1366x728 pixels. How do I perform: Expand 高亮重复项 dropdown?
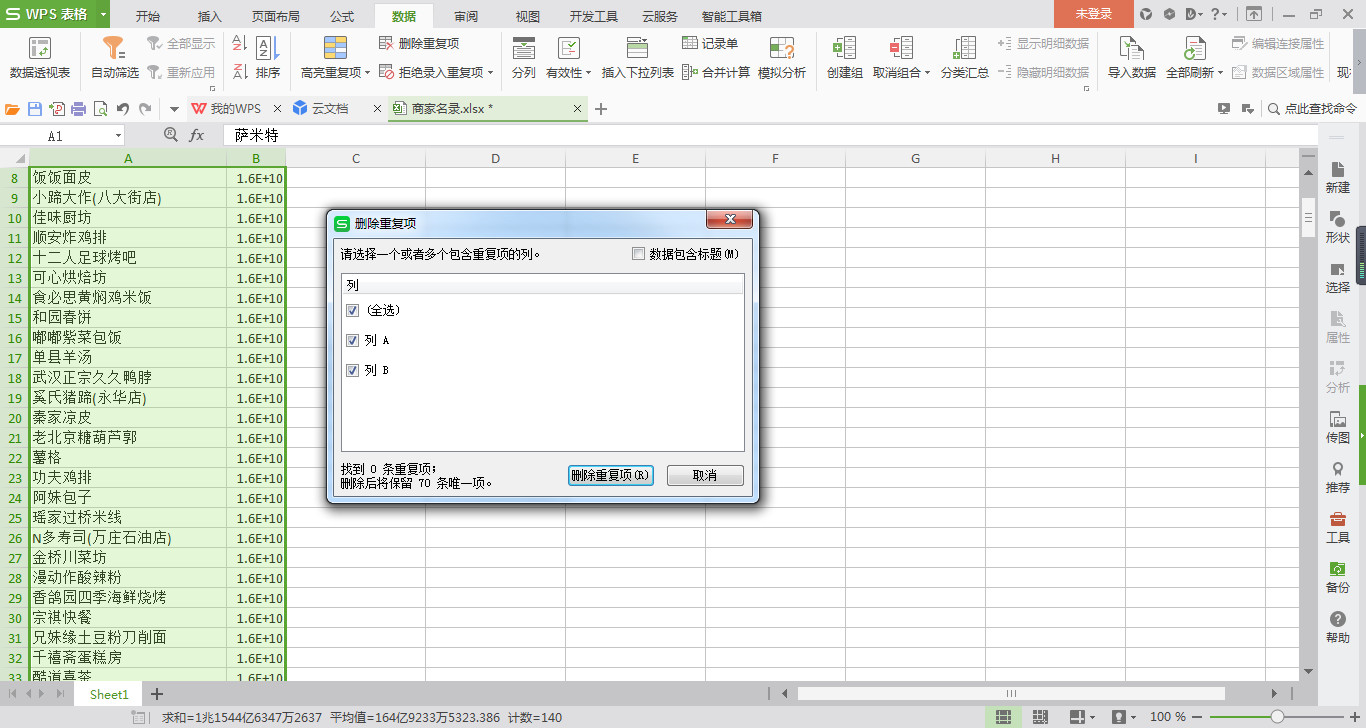point(367,73)
